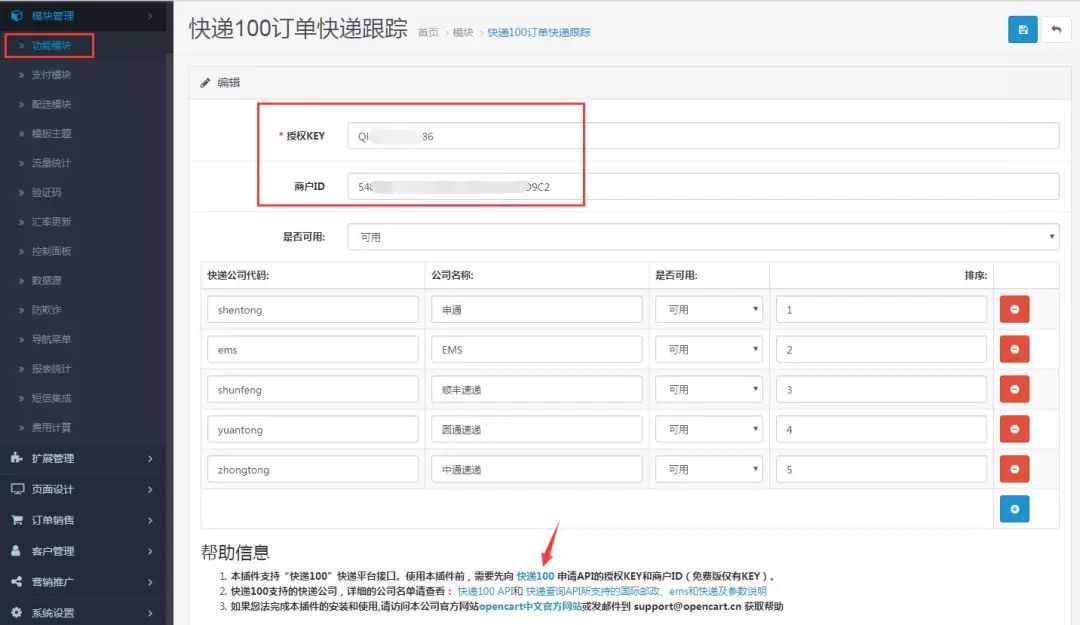Open 支付模块 in the sidebar
Screen dimensions: 1080x625
click(x=52, y=74)
